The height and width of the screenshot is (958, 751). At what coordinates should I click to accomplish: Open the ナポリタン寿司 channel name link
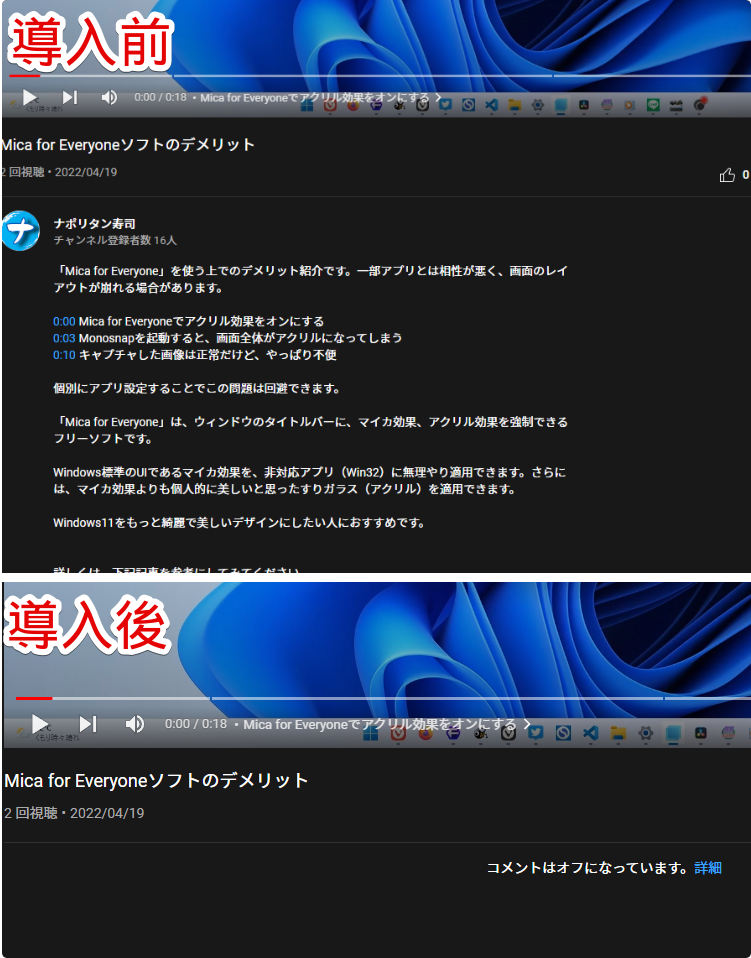(95, 224)
